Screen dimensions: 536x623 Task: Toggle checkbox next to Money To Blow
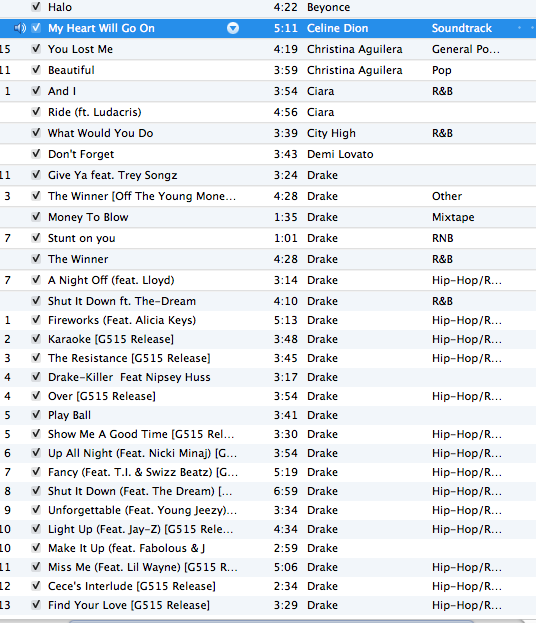pyautogui.click(x=36, y=217)
